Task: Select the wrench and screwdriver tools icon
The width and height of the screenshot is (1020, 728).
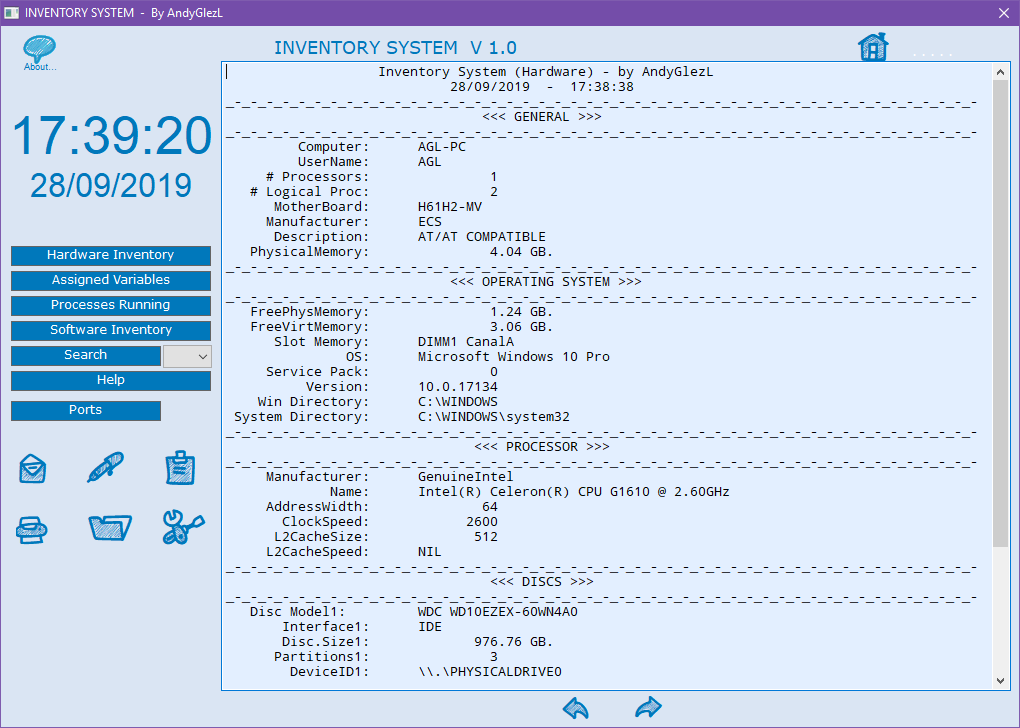Action: pos(181,528)
